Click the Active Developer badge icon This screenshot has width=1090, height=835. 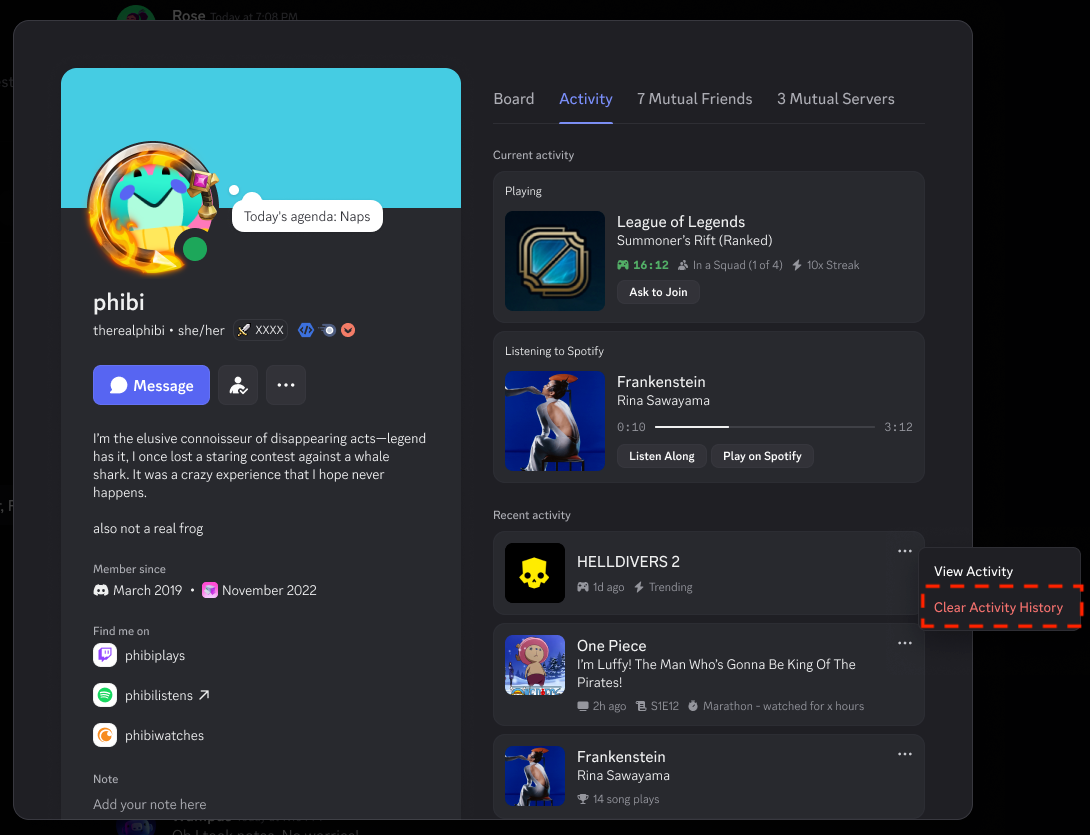click(306, 330)
